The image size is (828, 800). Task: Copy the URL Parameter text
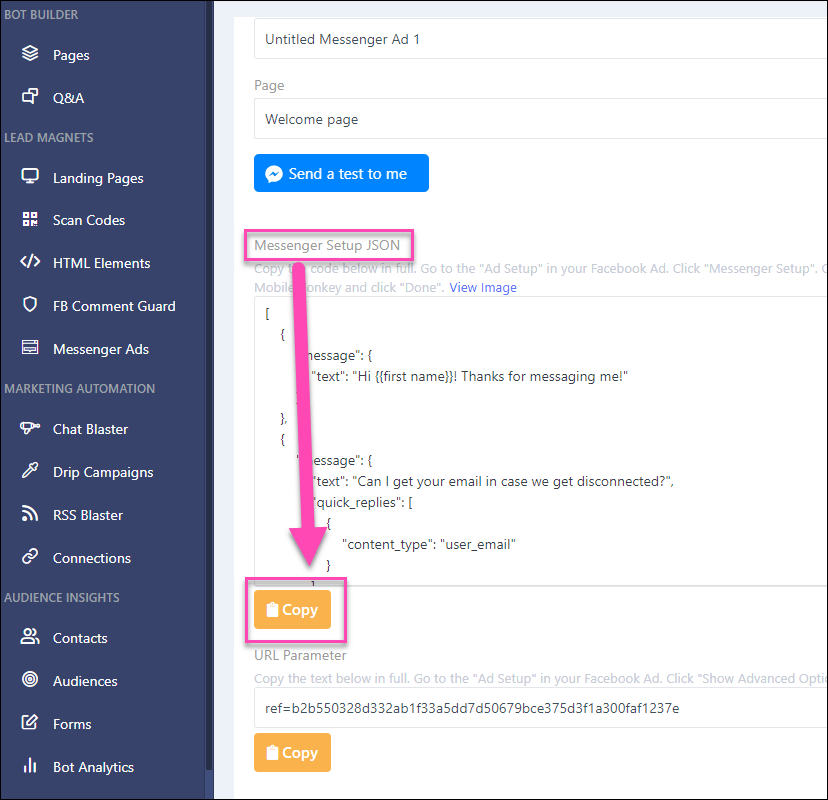point(293,752)
